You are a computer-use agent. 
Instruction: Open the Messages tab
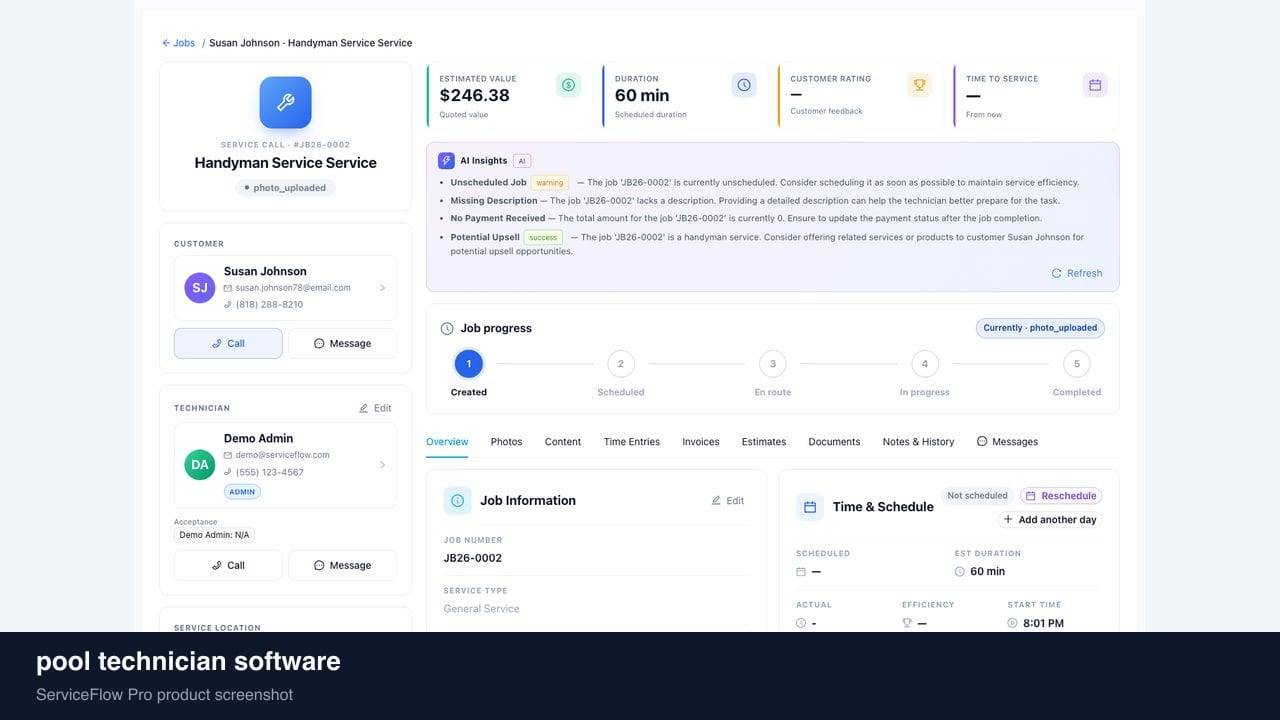1007,442
